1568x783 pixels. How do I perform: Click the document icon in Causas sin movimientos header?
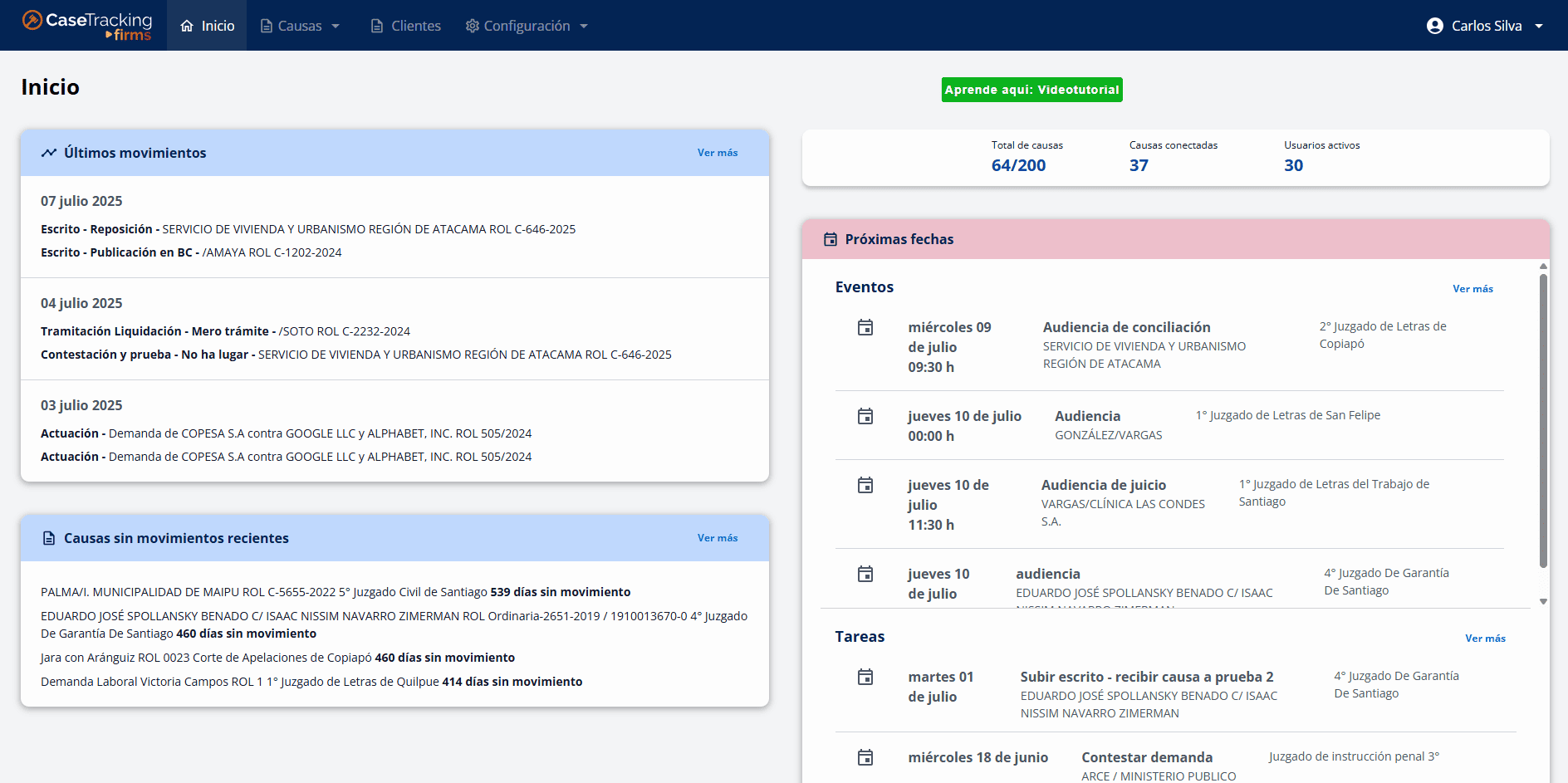pyautogui.click(x=49, y=539)
